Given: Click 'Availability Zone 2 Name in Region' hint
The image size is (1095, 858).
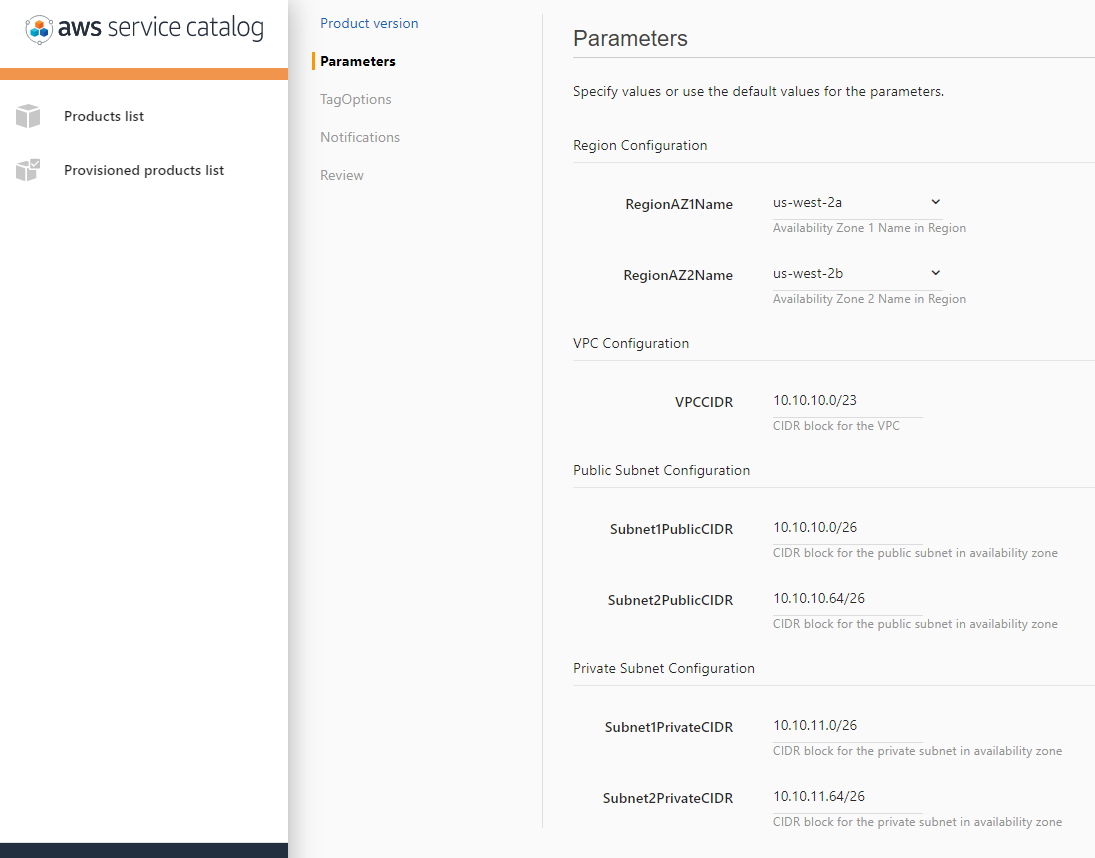Looking at the screenshot, I should (869, 299).
